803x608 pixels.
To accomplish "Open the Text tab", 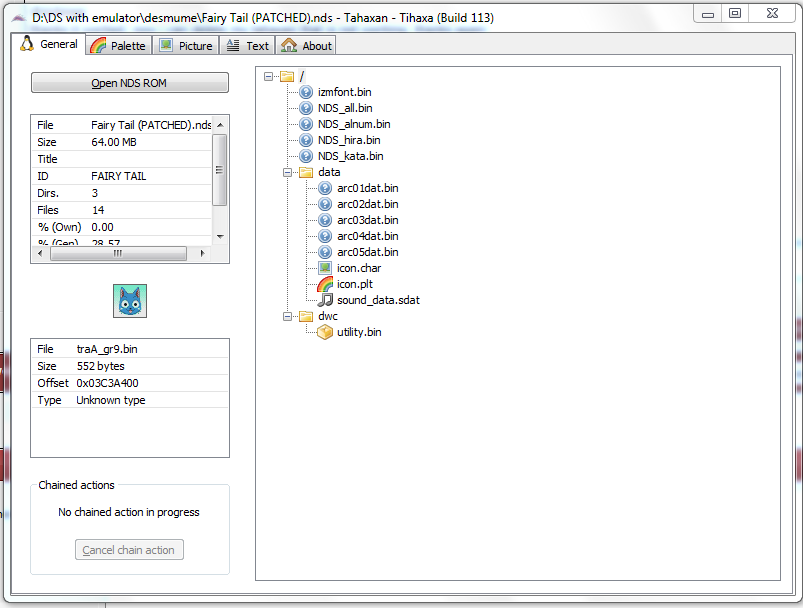I will click(248, 46).
